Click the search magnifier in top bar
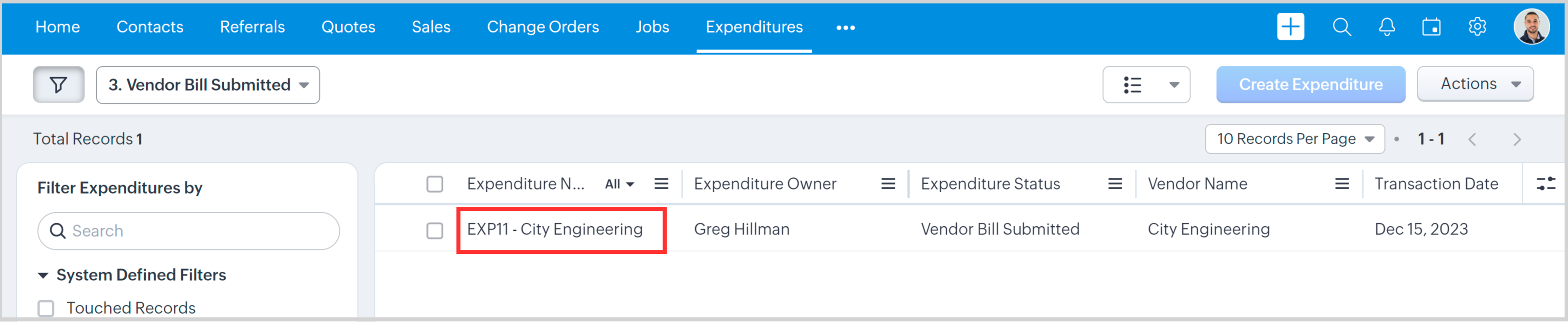The height and width of the screenshot is (322, 1568). pyautogui.click(x=1342, y=27)
